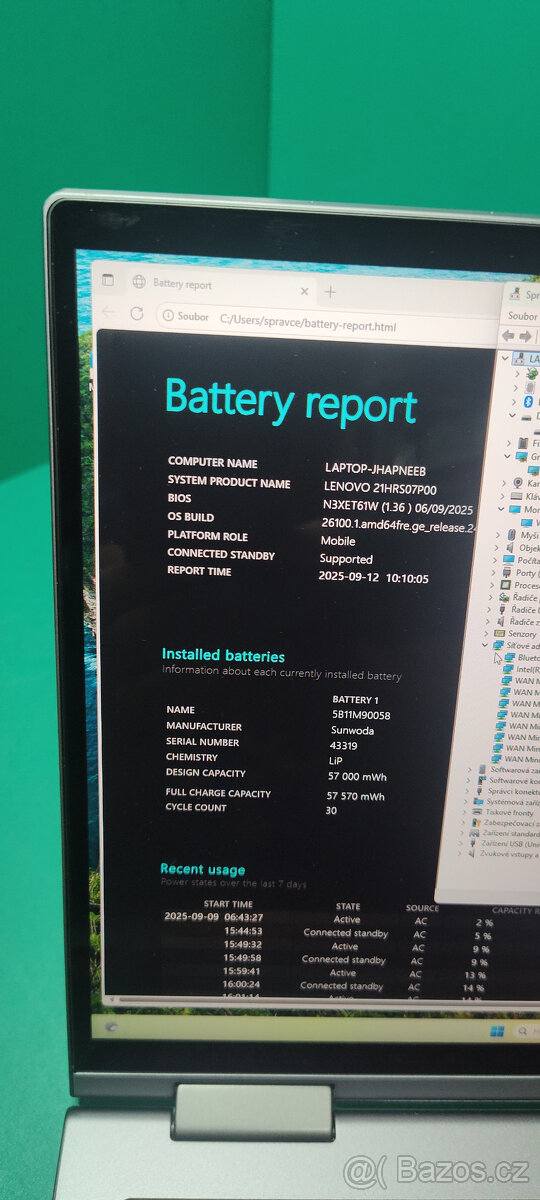Select the Softwarová zařízení category

[508, 770]
